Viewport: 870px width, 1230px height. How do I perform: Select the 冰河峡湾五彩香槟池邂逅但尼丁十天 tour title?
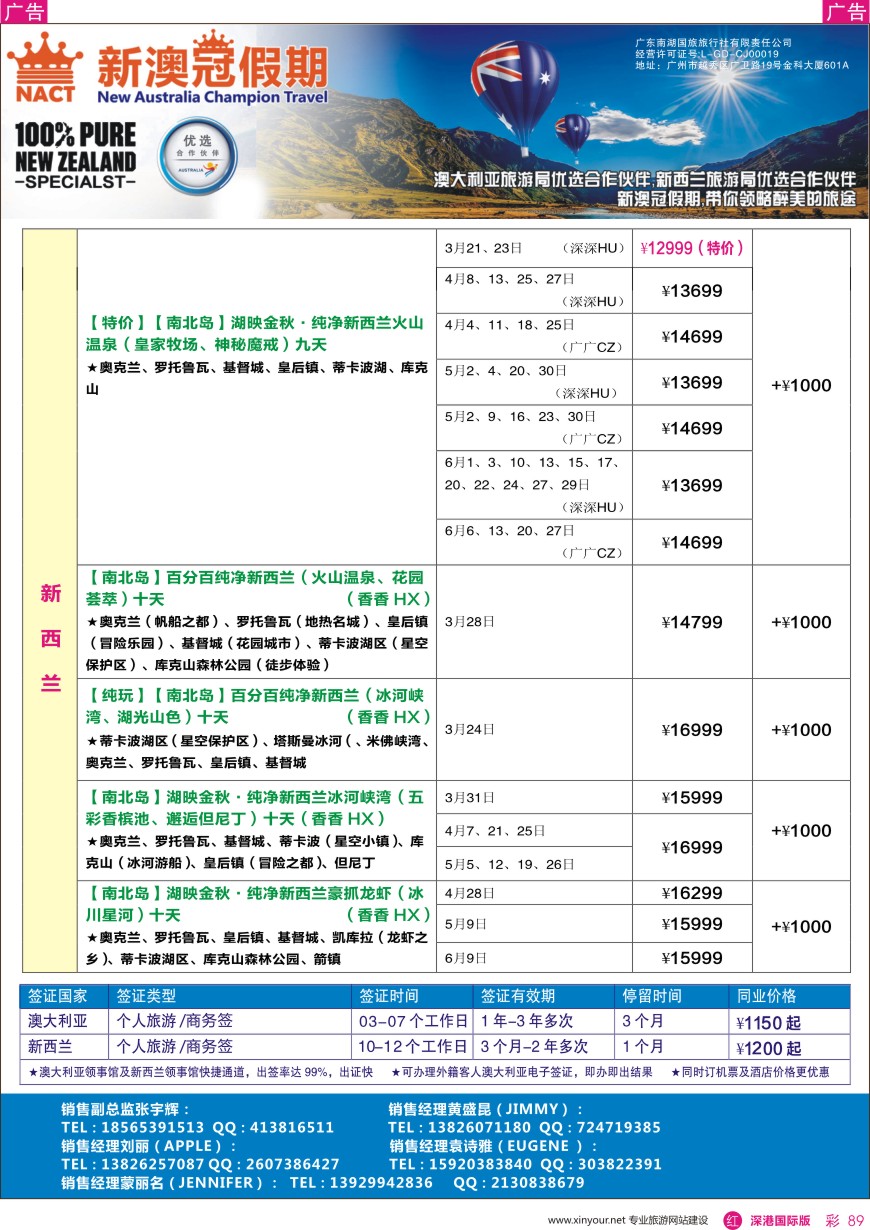(x=256, y=808)
